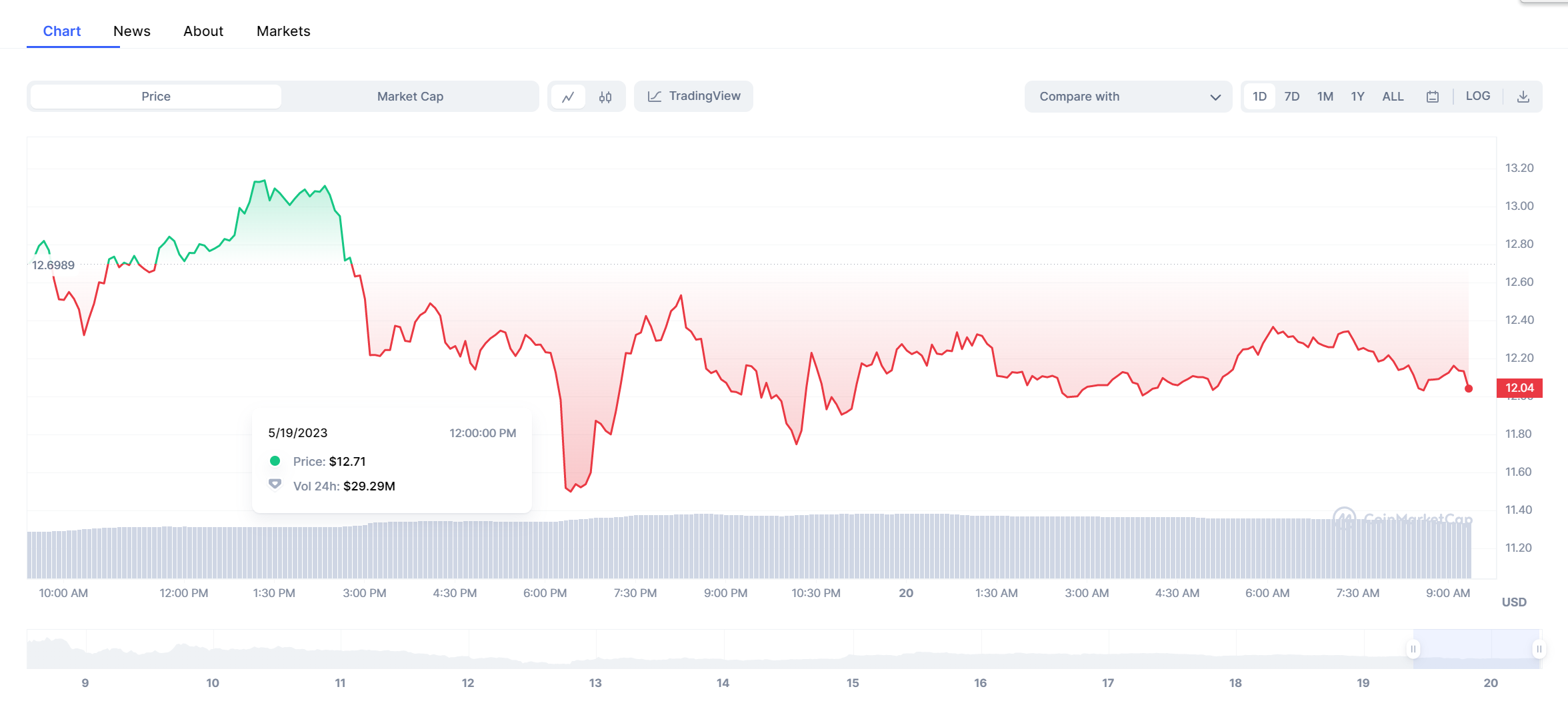Open the Markets tab
The width and height of the screenshot is (1568, 719).
283,31
